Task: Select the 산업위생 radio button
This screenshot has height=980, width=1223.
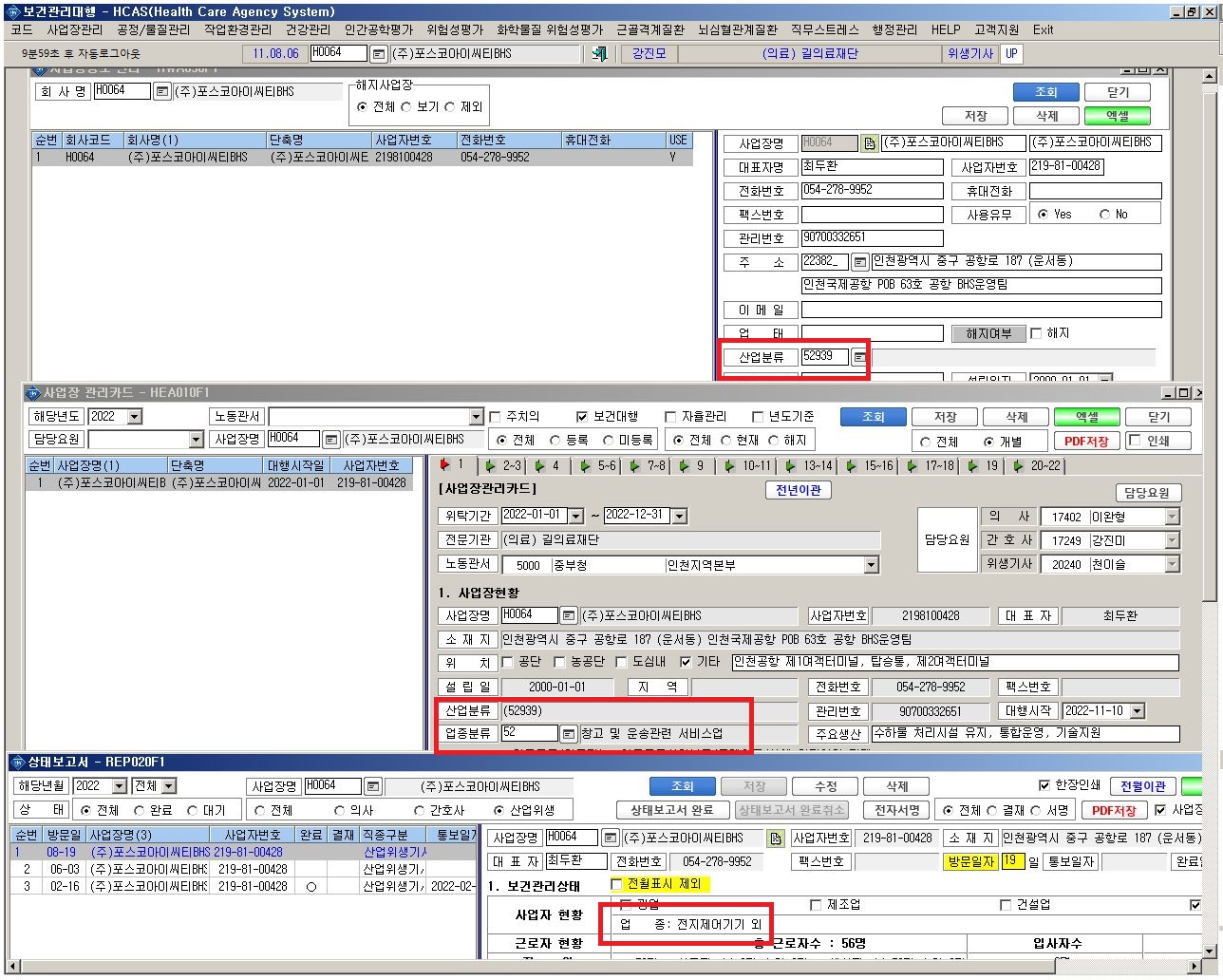Action: point(499,811)
